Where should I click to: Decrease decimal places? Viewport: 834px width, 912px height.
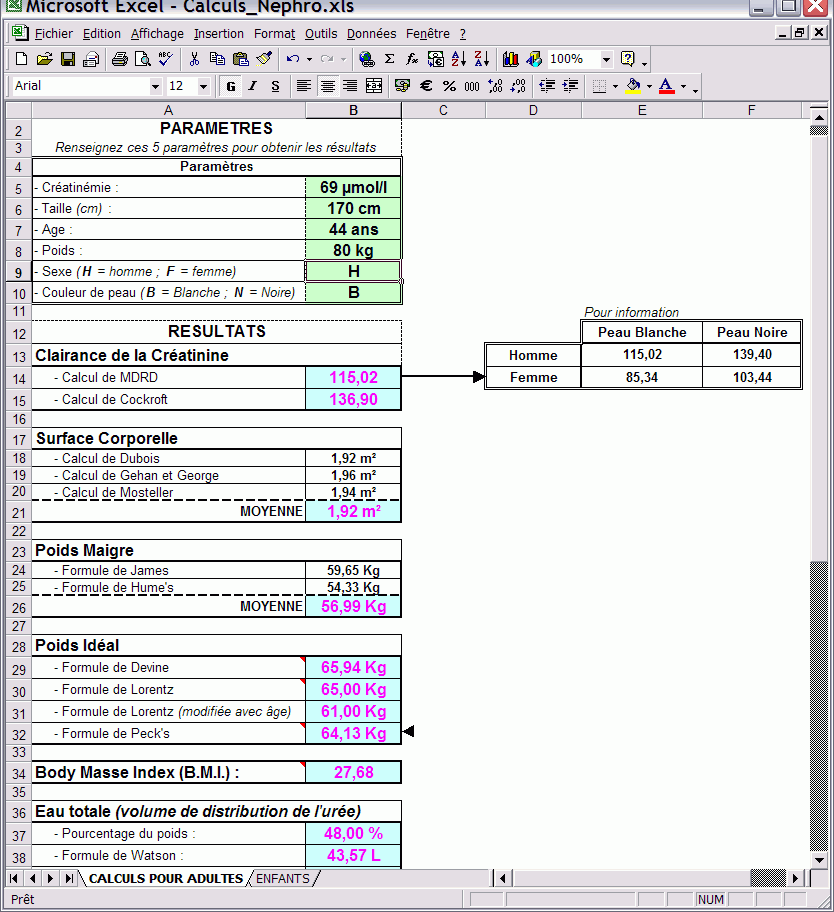(518, 86)
